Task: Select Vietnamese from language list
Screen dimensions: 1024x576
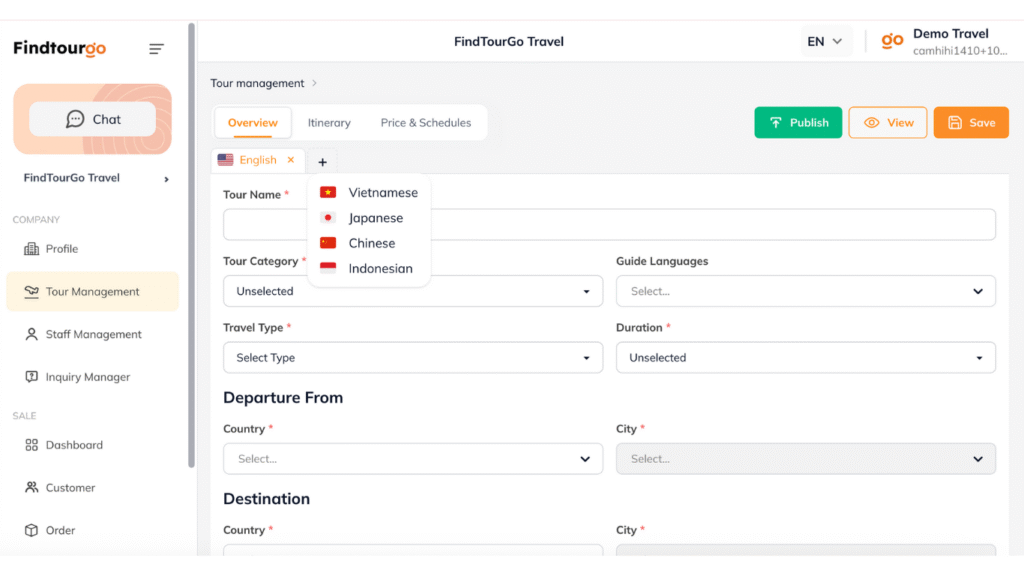Action: point(382,192)
